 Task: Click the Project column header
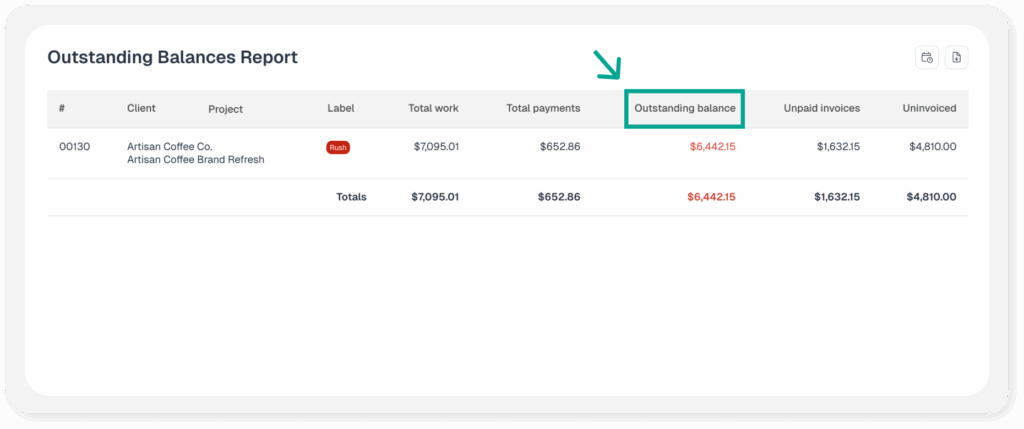point(225,109)
